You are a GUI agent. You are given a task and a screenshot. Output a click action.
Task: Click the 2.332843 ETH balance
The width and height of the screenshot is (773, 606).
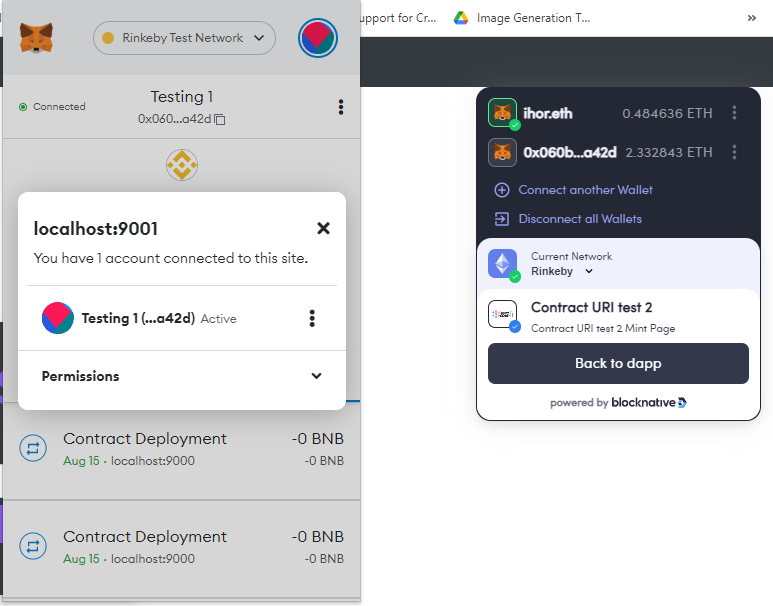(669, 152)
